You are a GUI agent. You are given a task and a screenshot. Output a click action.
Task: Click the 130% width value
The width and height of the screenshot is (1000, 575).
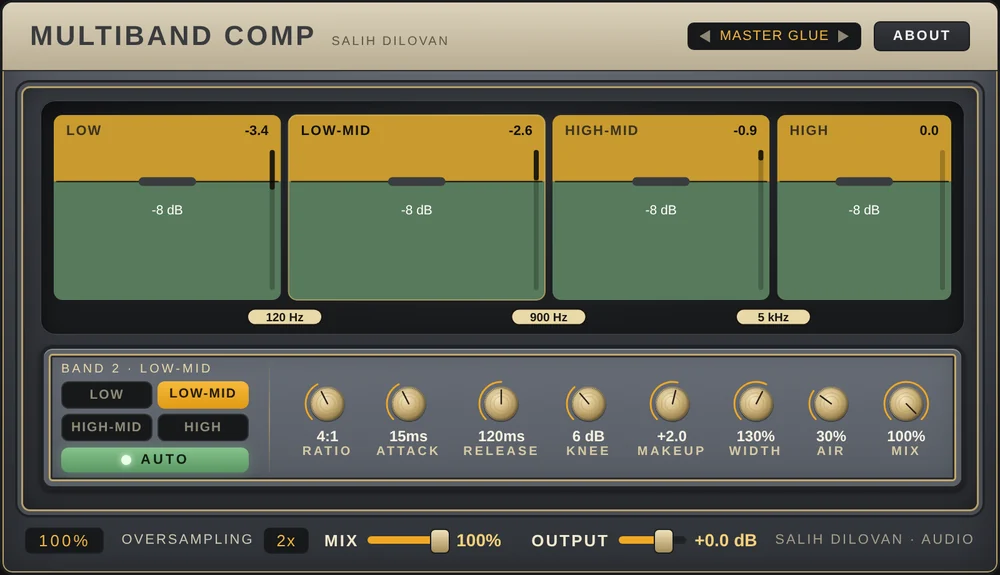(756, 437)
